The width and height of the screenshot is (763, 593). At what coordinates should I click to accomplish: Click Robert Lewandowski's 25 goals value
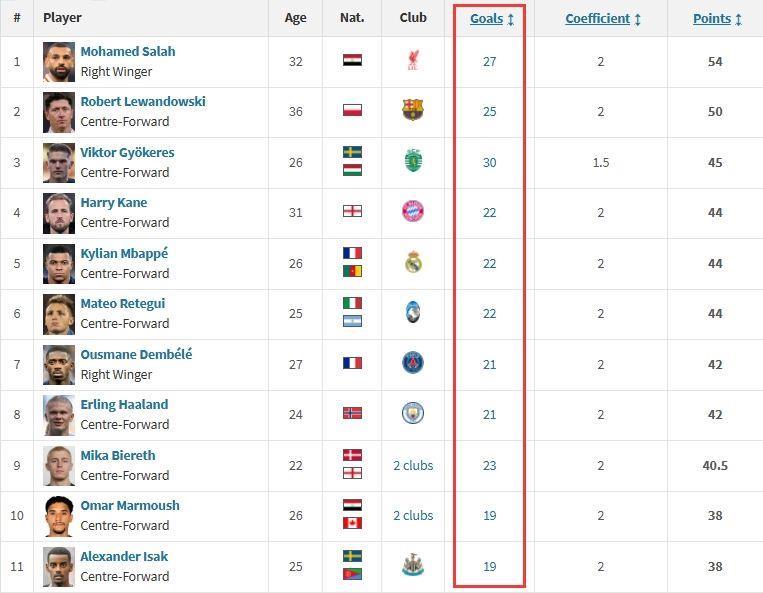490,111
